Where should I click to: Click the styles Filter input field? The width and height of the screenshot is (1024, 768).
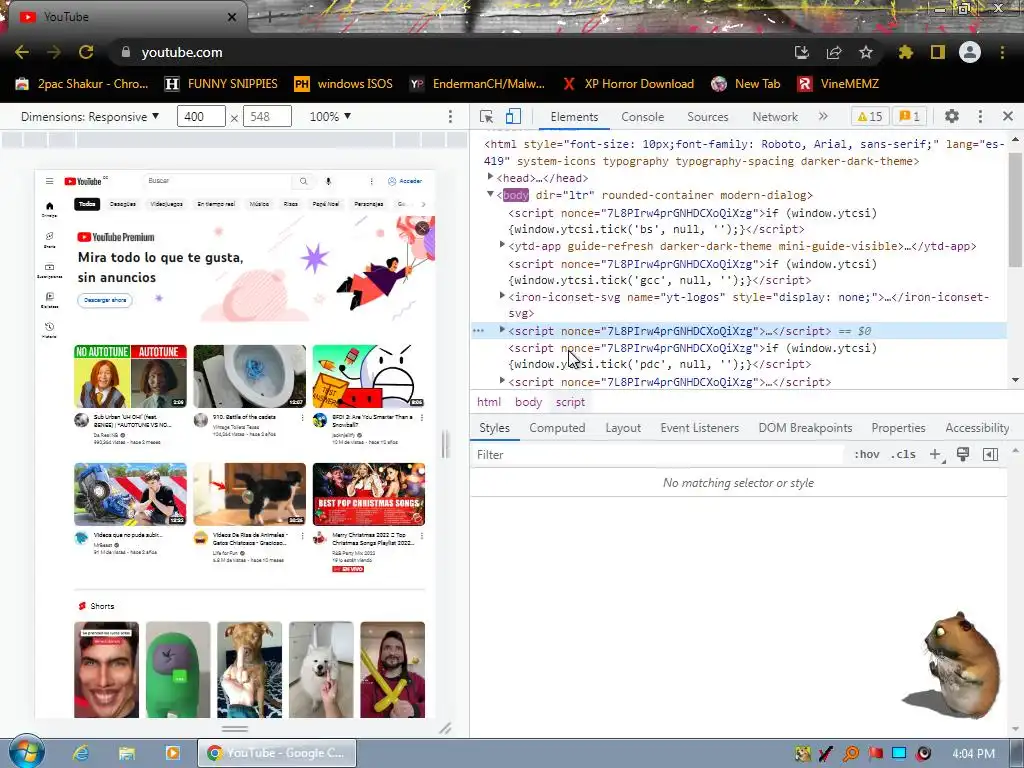pos(656,455)
